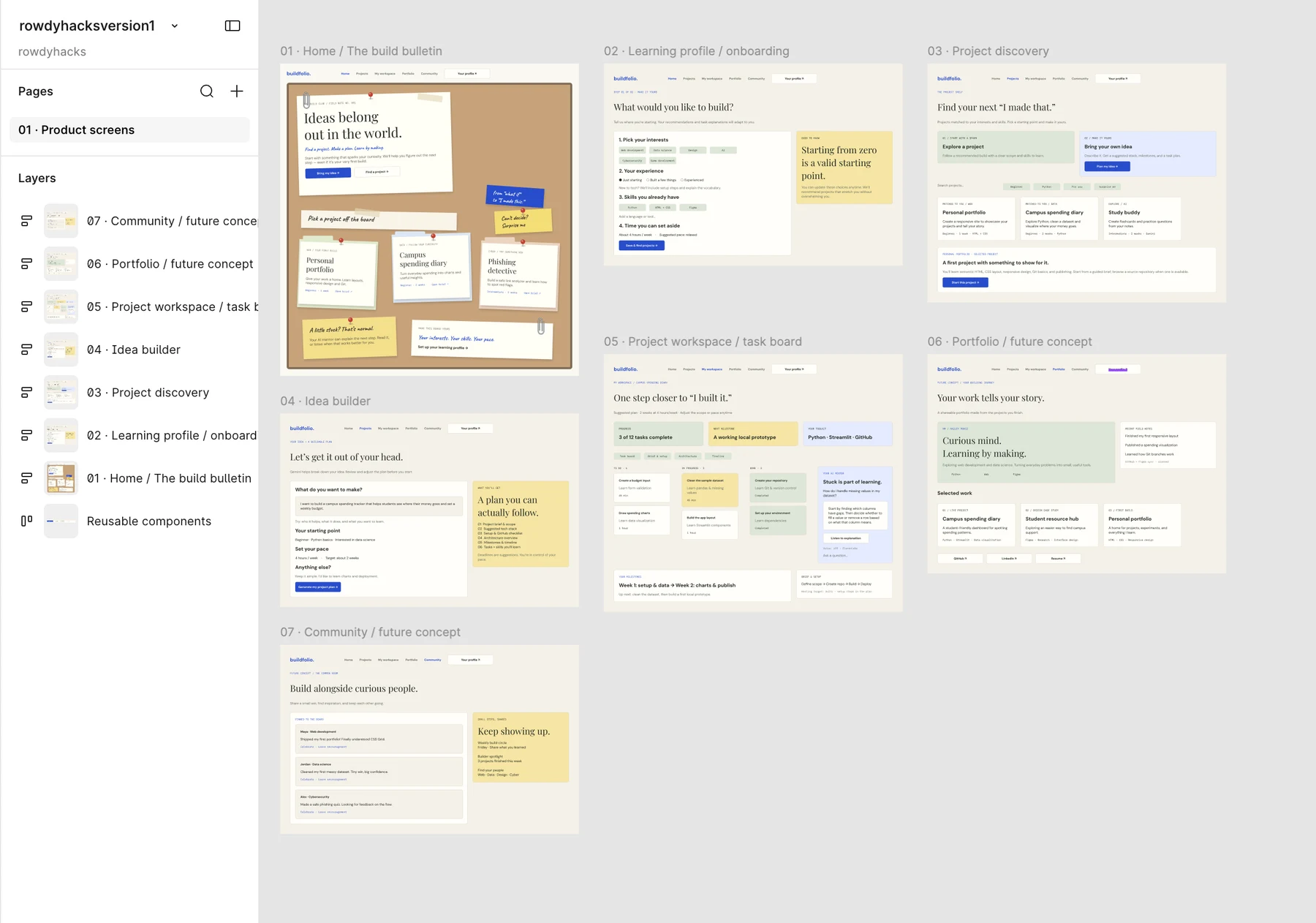Click the layout icon of the 07 · Community layer

[26, 221]
